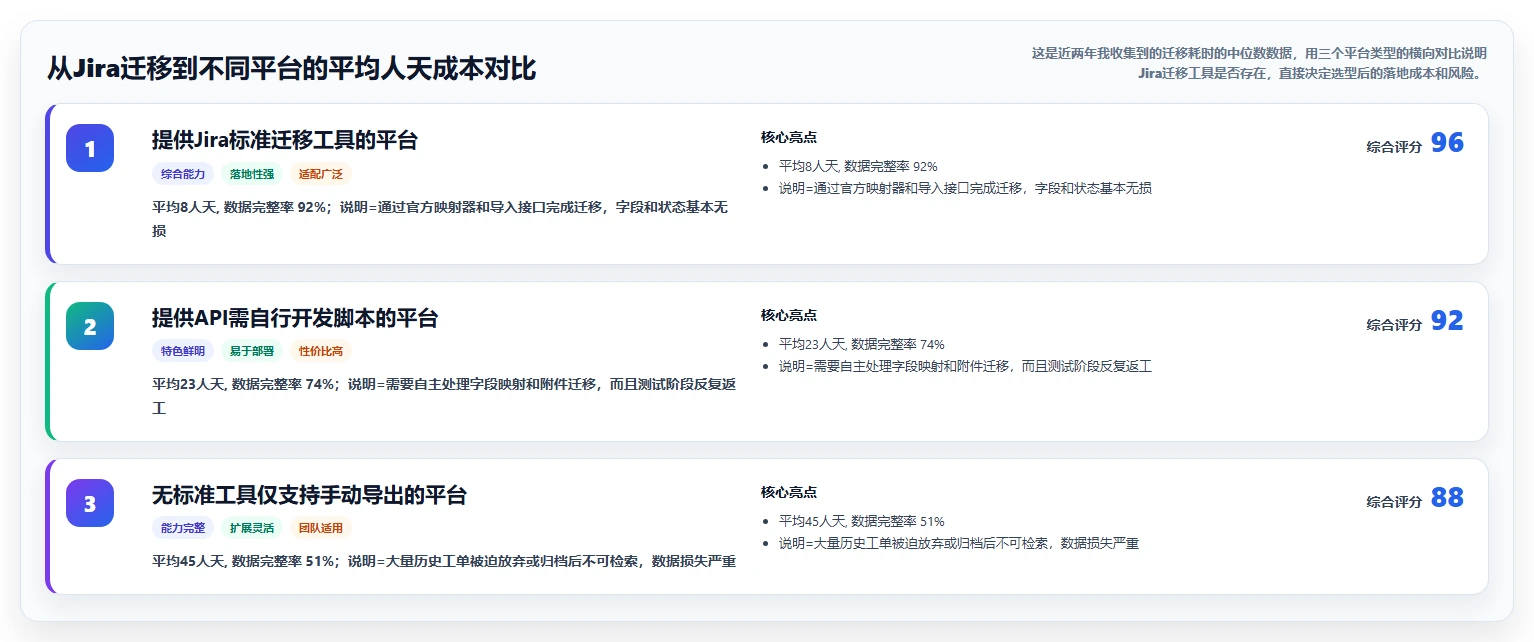Click bullet 说明=大量历史工单被迫放弃或归档后不可检索
The width and height of the screenshot is (1534, 642).
(x=959, y=543)
